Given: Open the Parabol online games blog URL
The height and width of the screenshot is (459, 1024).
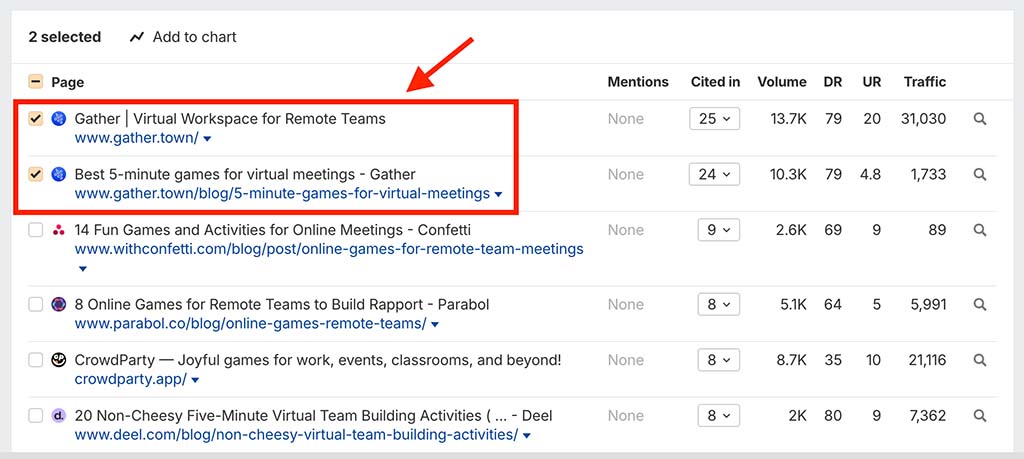Looking at the screenshot, I should 250,323.
